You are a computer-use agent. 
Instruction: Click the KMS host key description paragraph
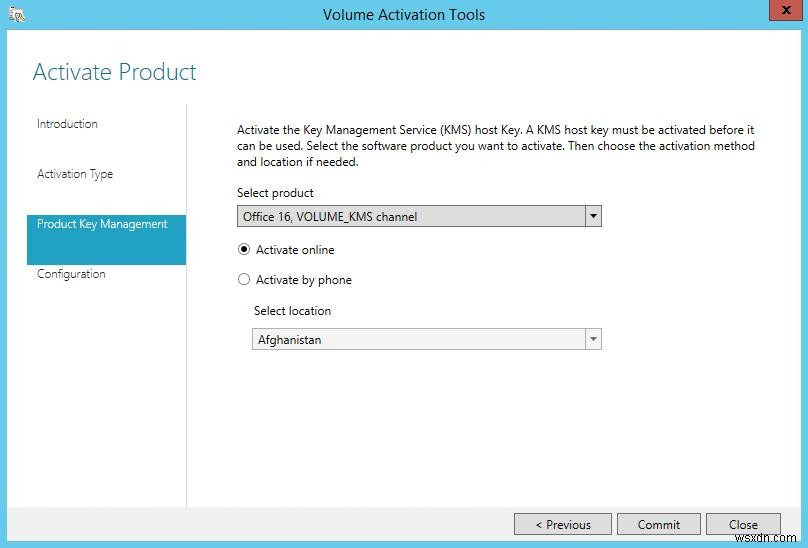point(495,146)
